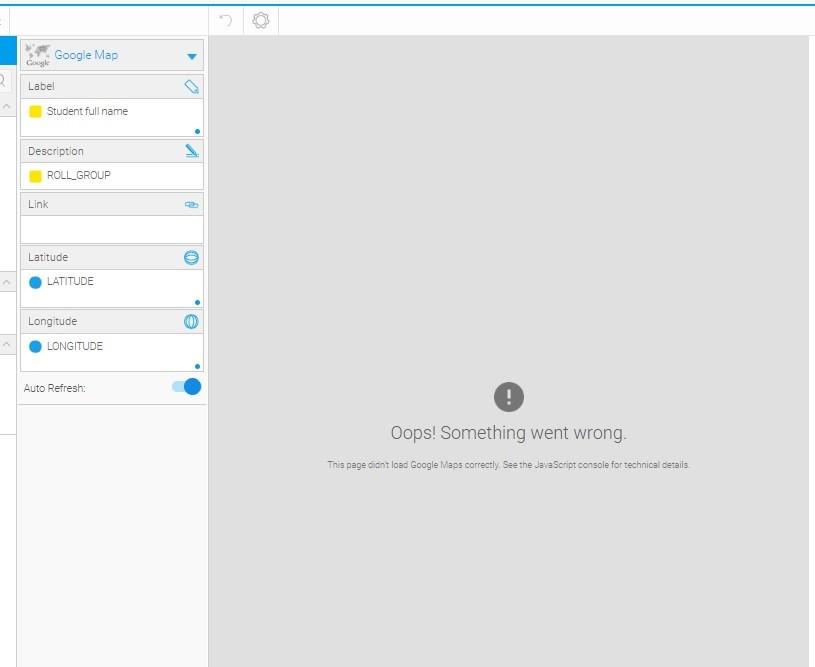
Task: Click the 'Auto Refresh:' label text
Action: point(55,388)
